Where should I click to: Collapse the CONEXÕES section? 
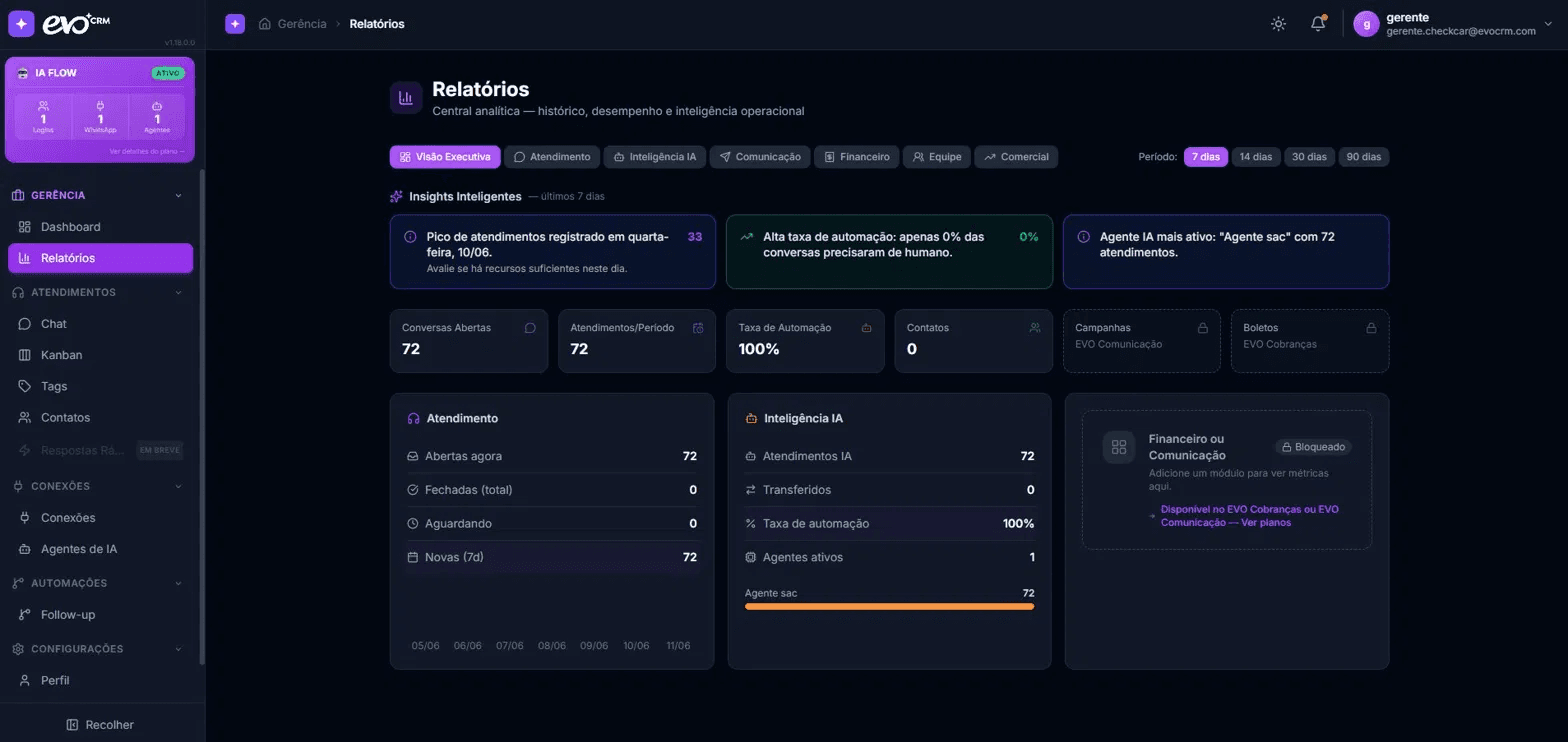point(179,487)
